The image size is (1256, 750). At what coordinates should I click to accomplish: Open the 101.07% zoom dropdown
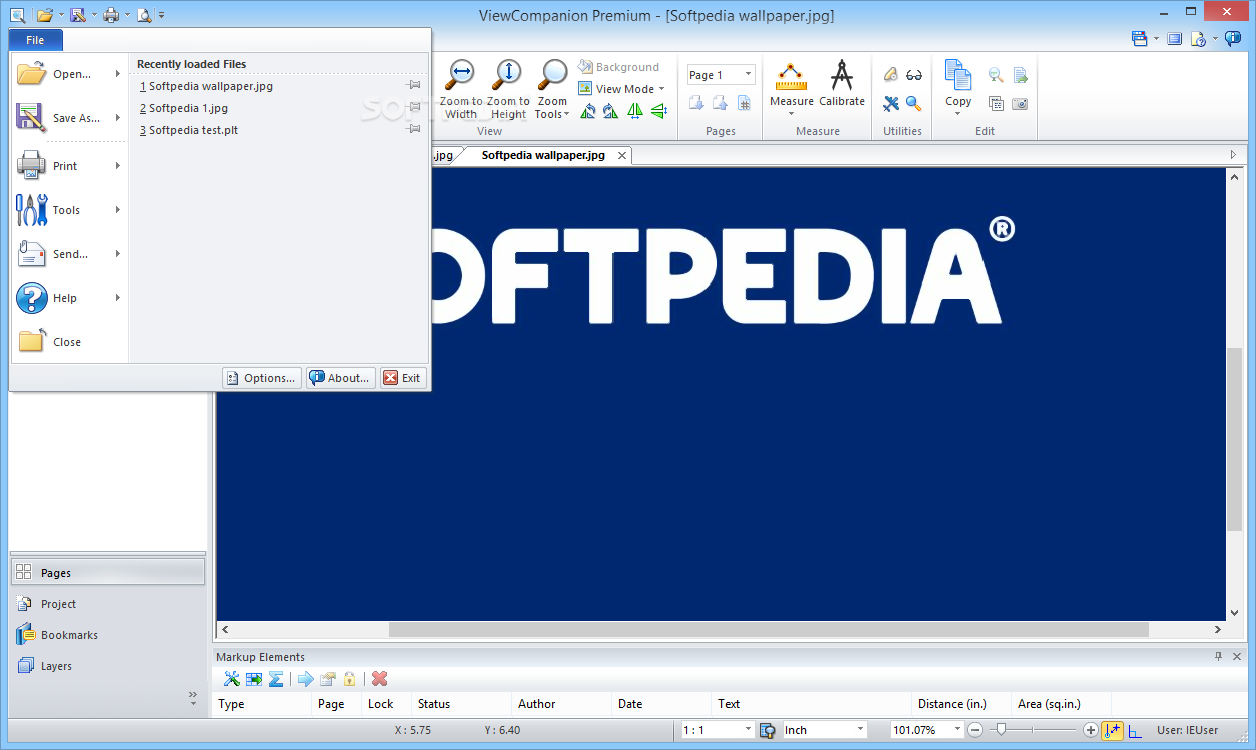957,730
